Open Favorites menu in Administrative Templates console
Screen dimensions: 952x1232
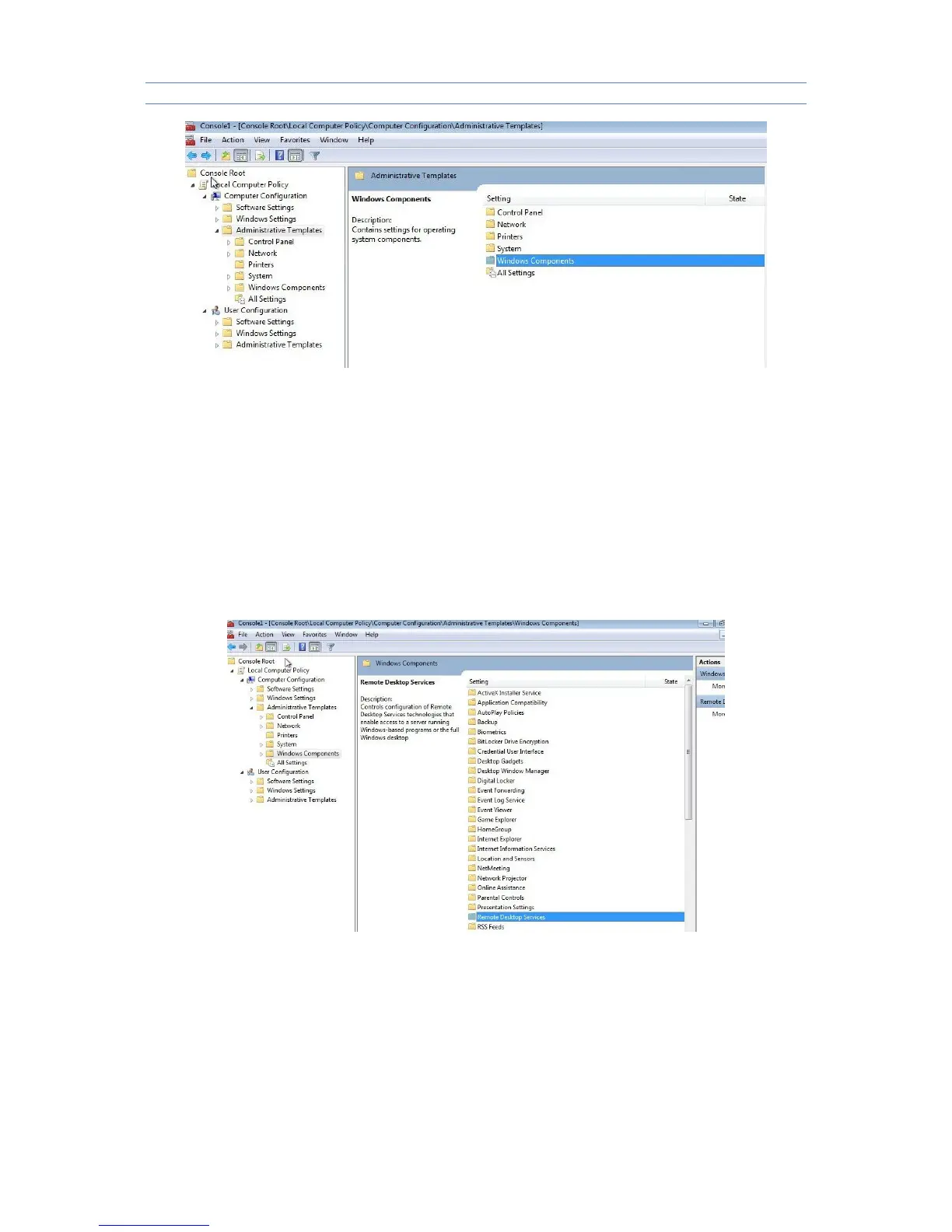pyautogui.click(x=295, y=140)
